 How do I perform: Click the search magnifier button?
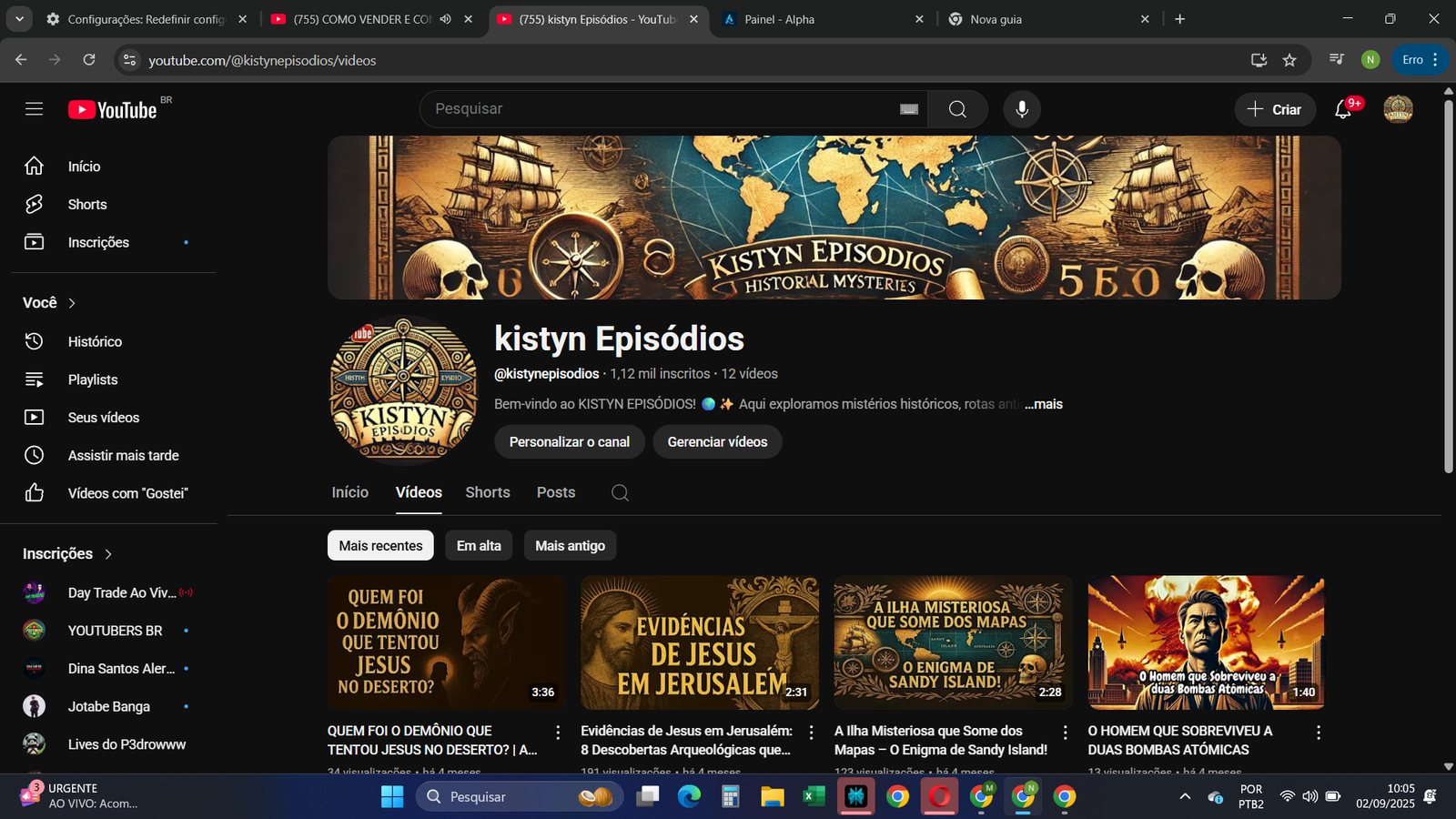tap(957, 109)
